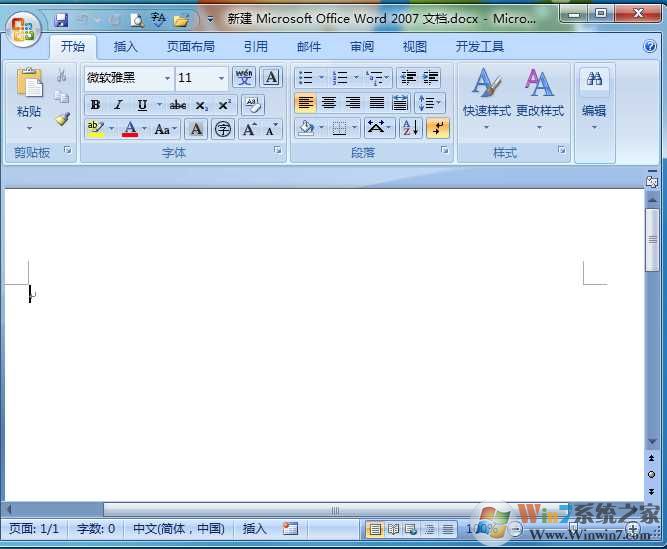The width and height of the screenshot is (667, 549).
Task: Apply character border icon
Action: pos(271,77)
